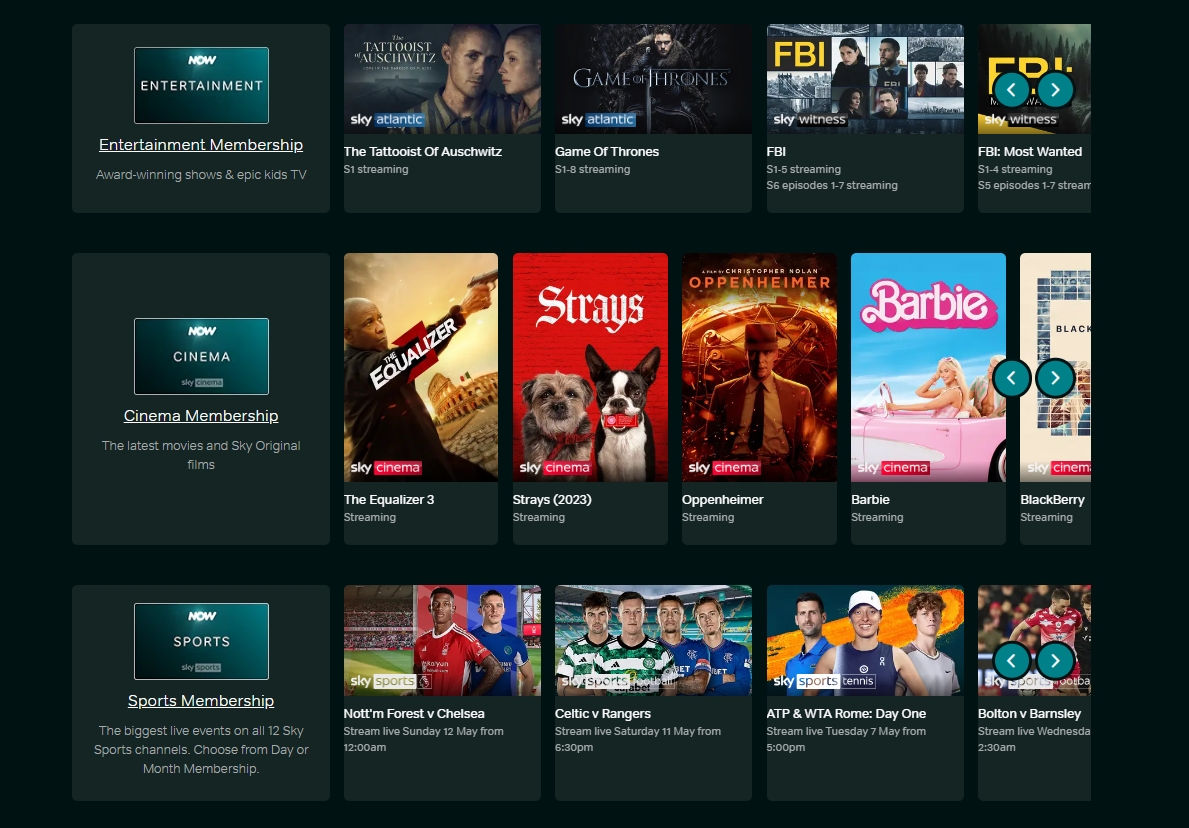Select the Strays movie poster
Viewport: 1189px width, 828px height.
[590, 368]
